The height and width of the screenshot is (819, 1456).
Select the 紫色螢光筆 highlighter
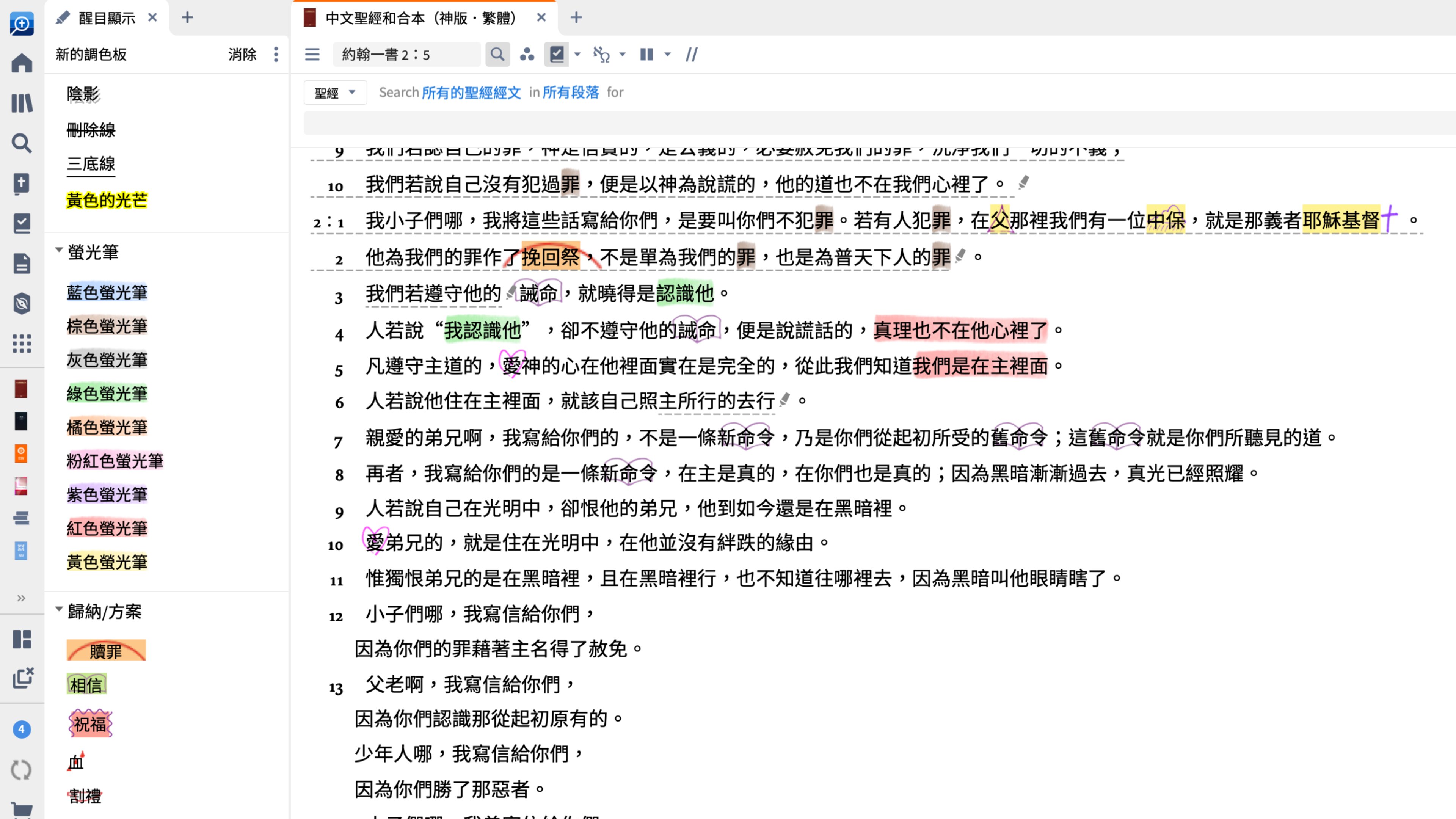point(107,494)
